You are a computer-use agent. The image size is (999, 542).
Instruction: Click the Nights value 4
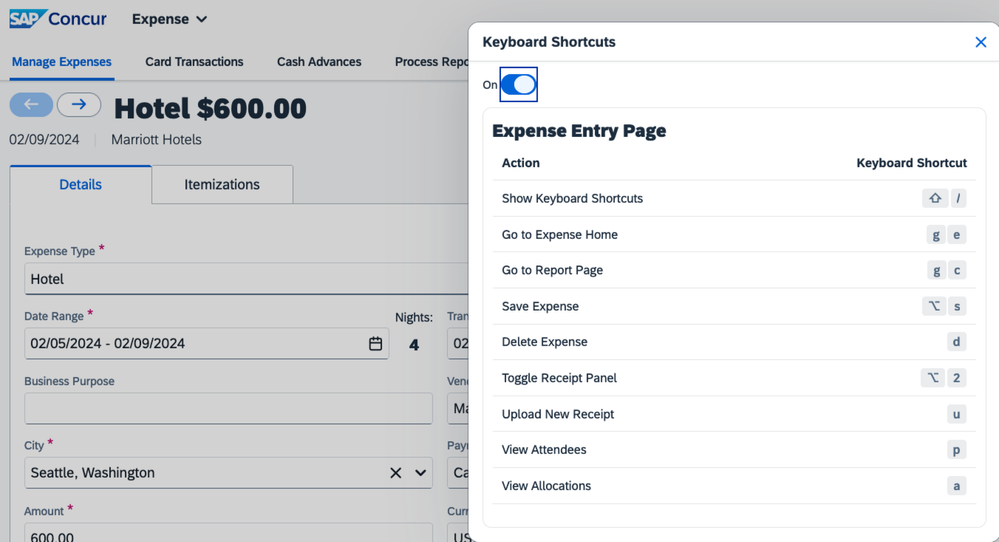tap(414, 345)
